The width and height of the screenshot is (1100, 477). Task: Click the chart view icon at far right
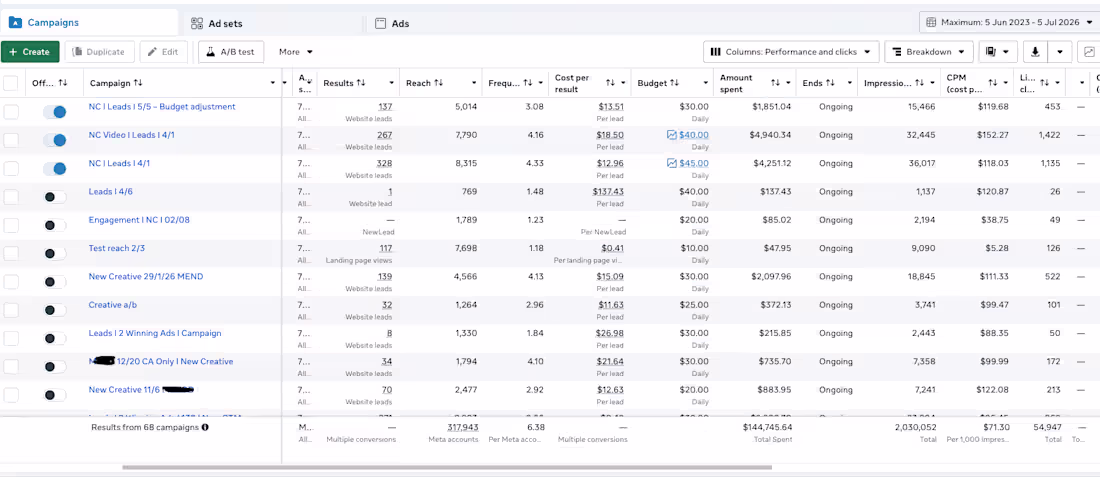coord(1089,52)
